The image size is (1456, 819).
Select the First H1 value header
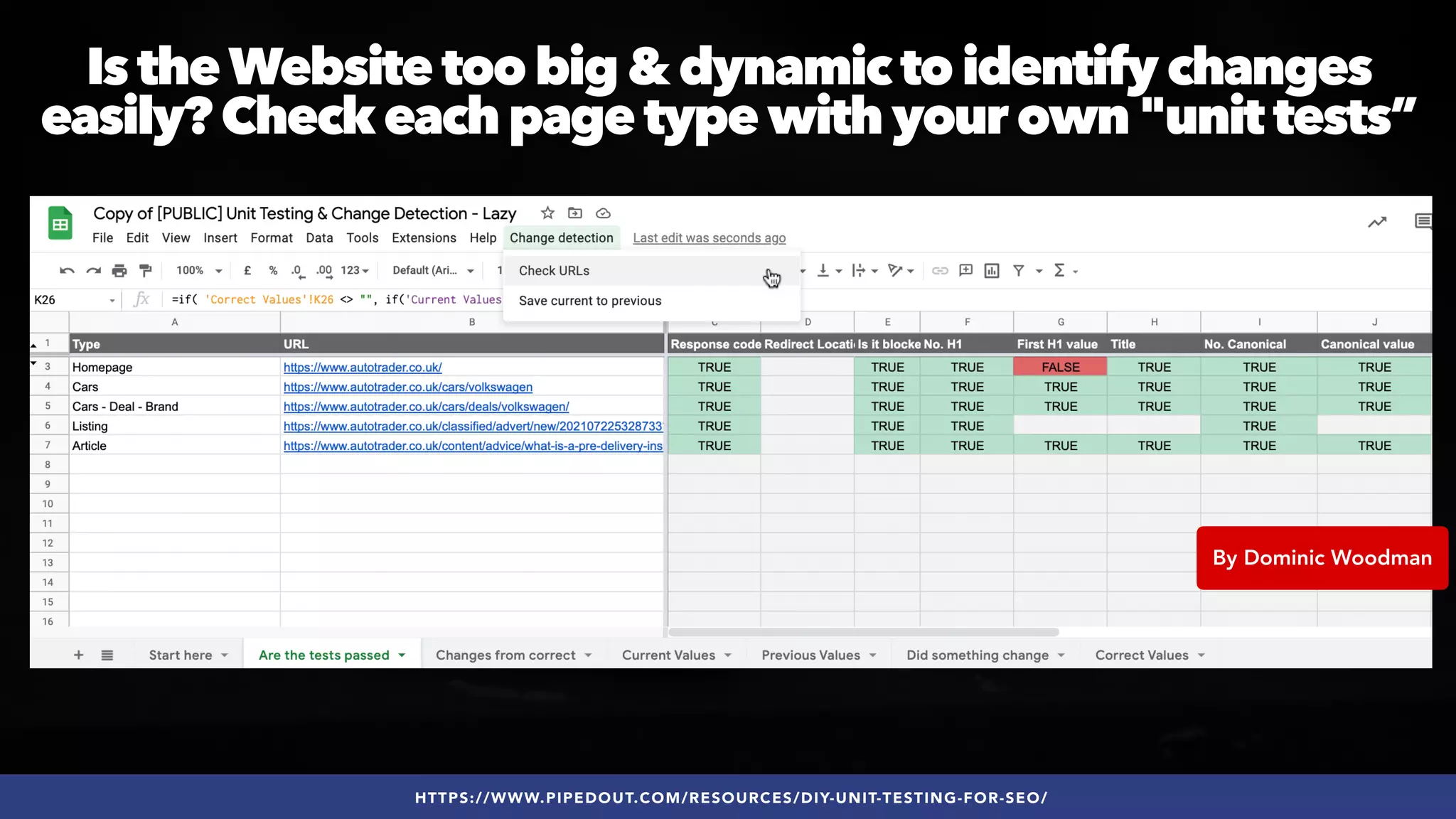coord(1060,344)
